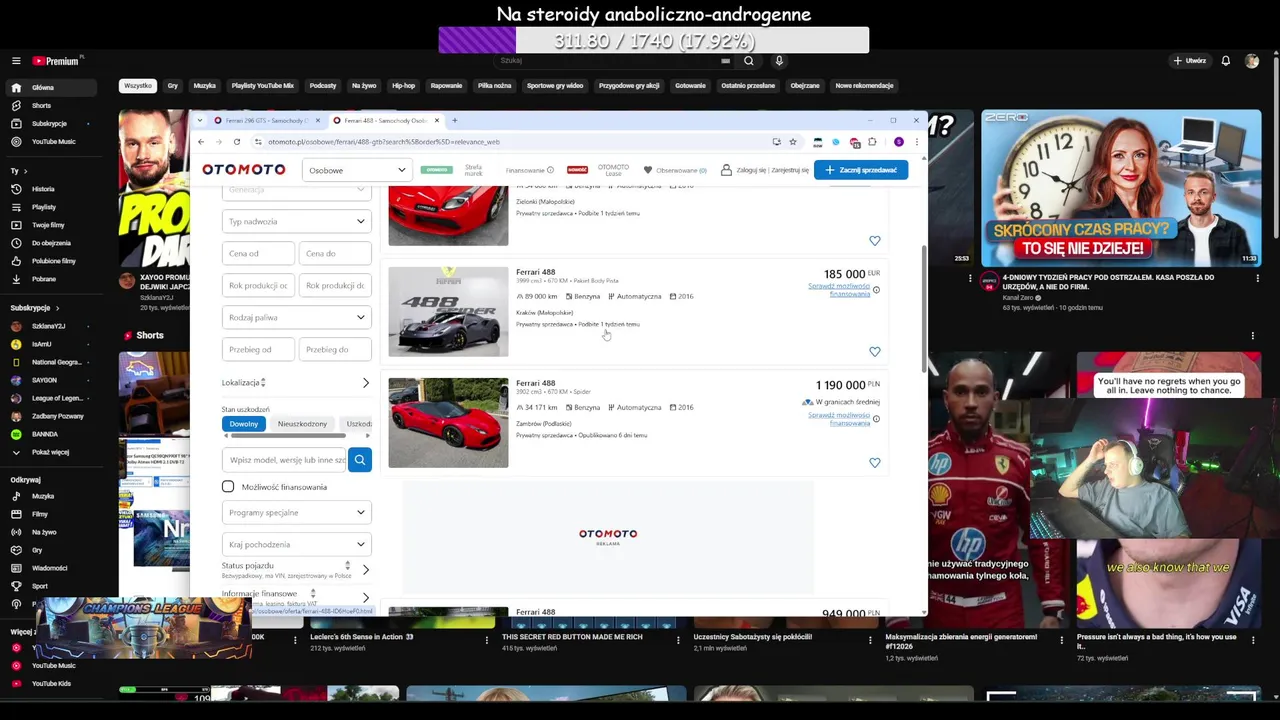1280x720 pixels.
Task: Open YouTube notifications bell
Action: (1225, 61)
